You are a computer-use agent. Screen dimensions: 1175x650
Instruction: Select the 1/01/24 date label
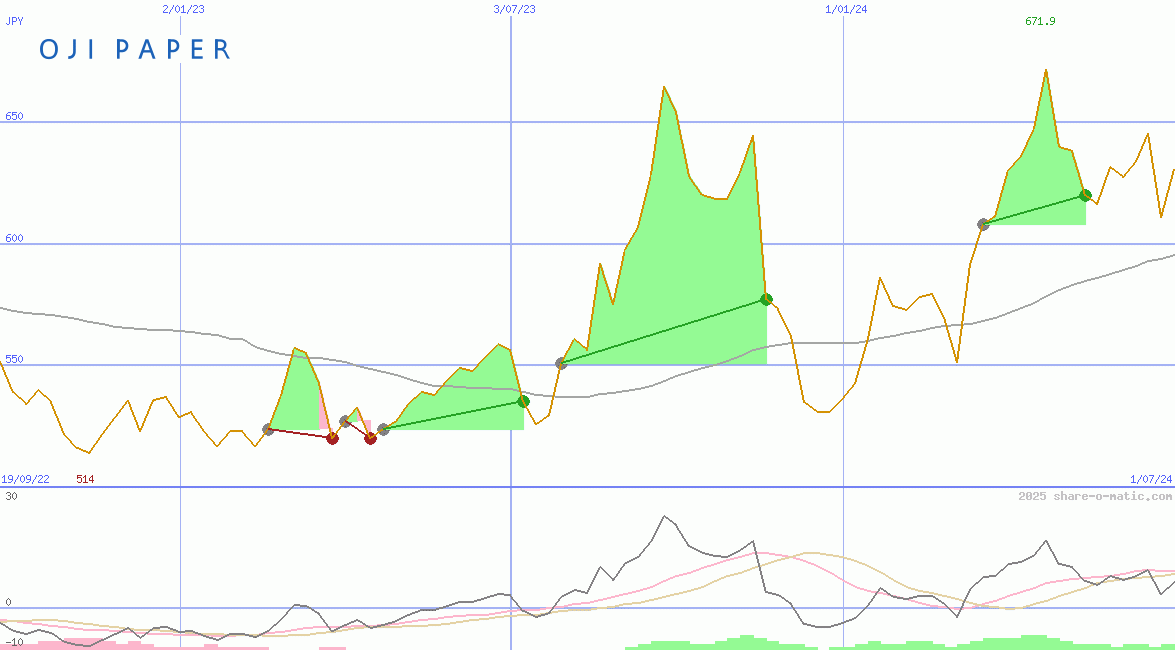coord(846,9)
